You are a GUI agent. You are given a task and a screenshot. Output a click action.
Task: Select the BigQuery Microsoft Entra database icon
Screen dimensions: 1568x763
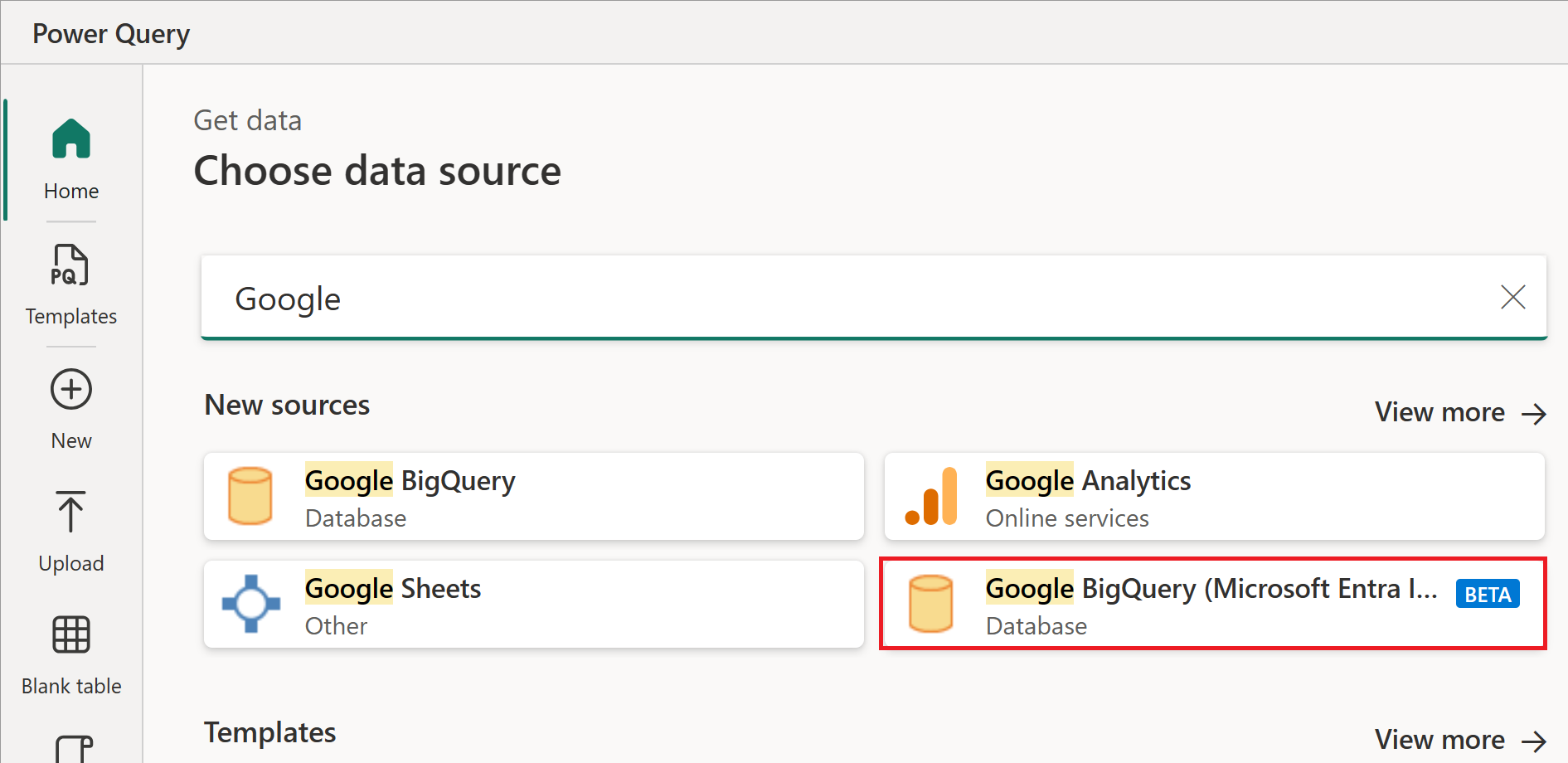click(x=931, y=604)
